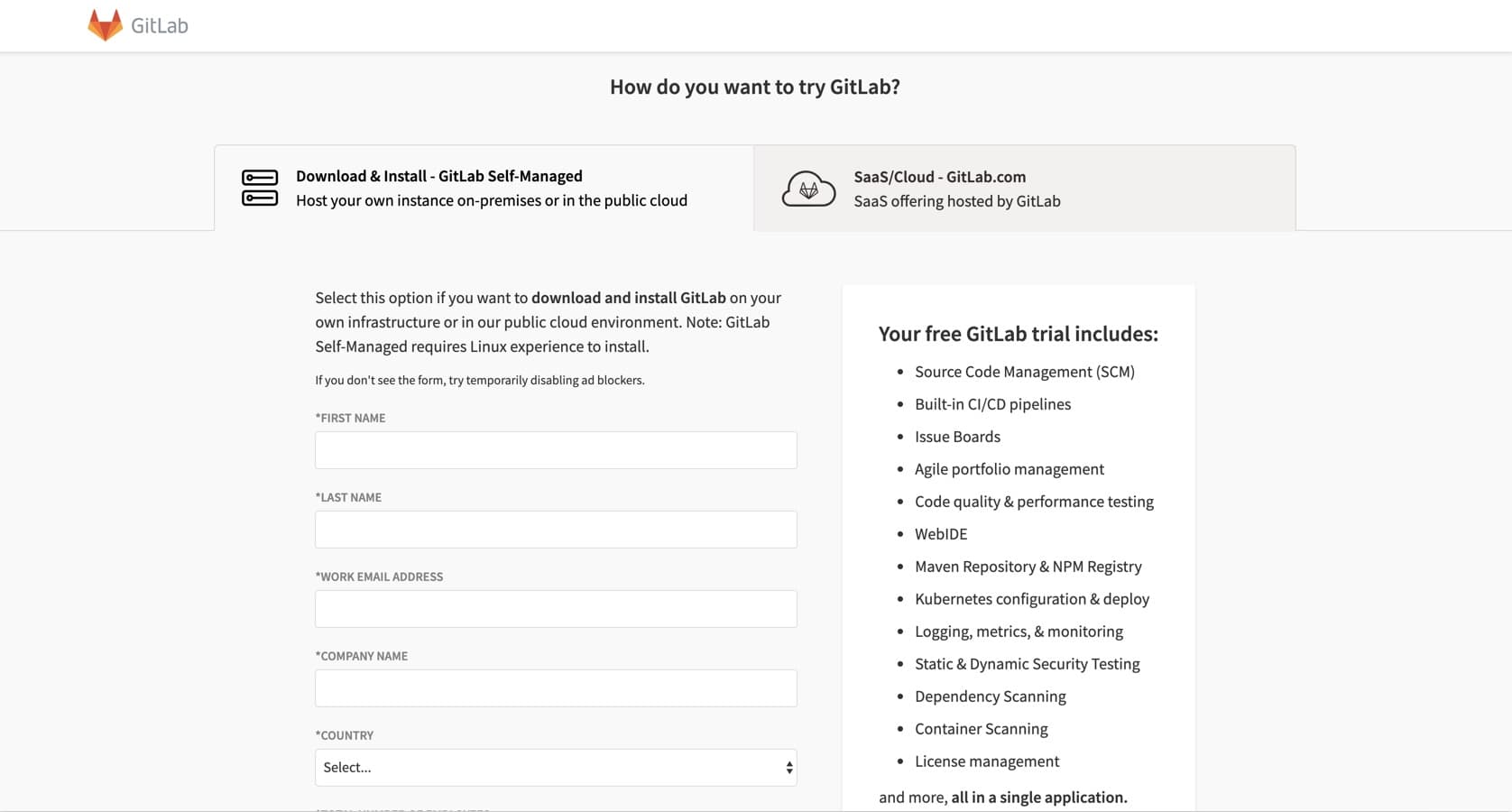Focus the First Name input field

(556, 450)
